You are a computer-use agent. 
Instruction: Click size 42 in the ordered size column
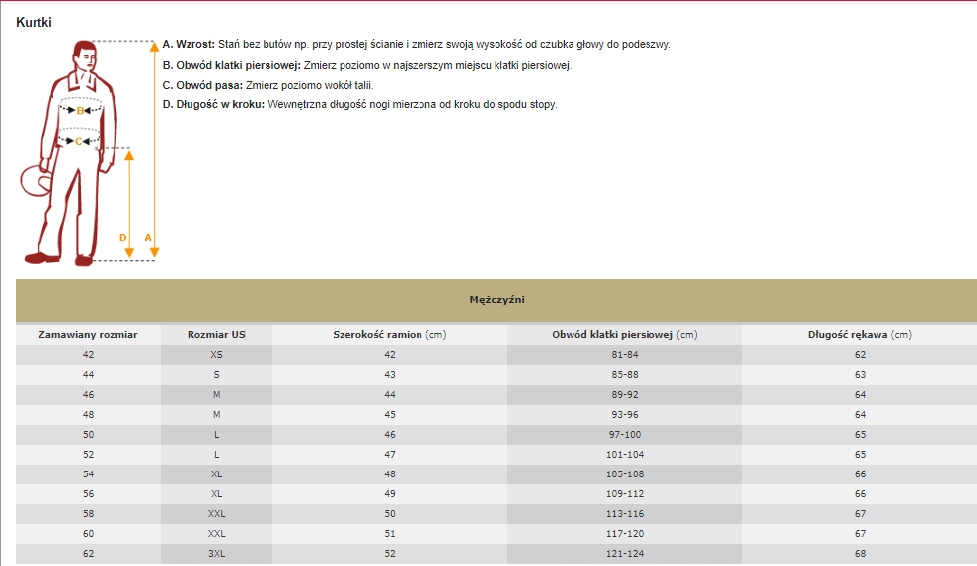[88, 355]
